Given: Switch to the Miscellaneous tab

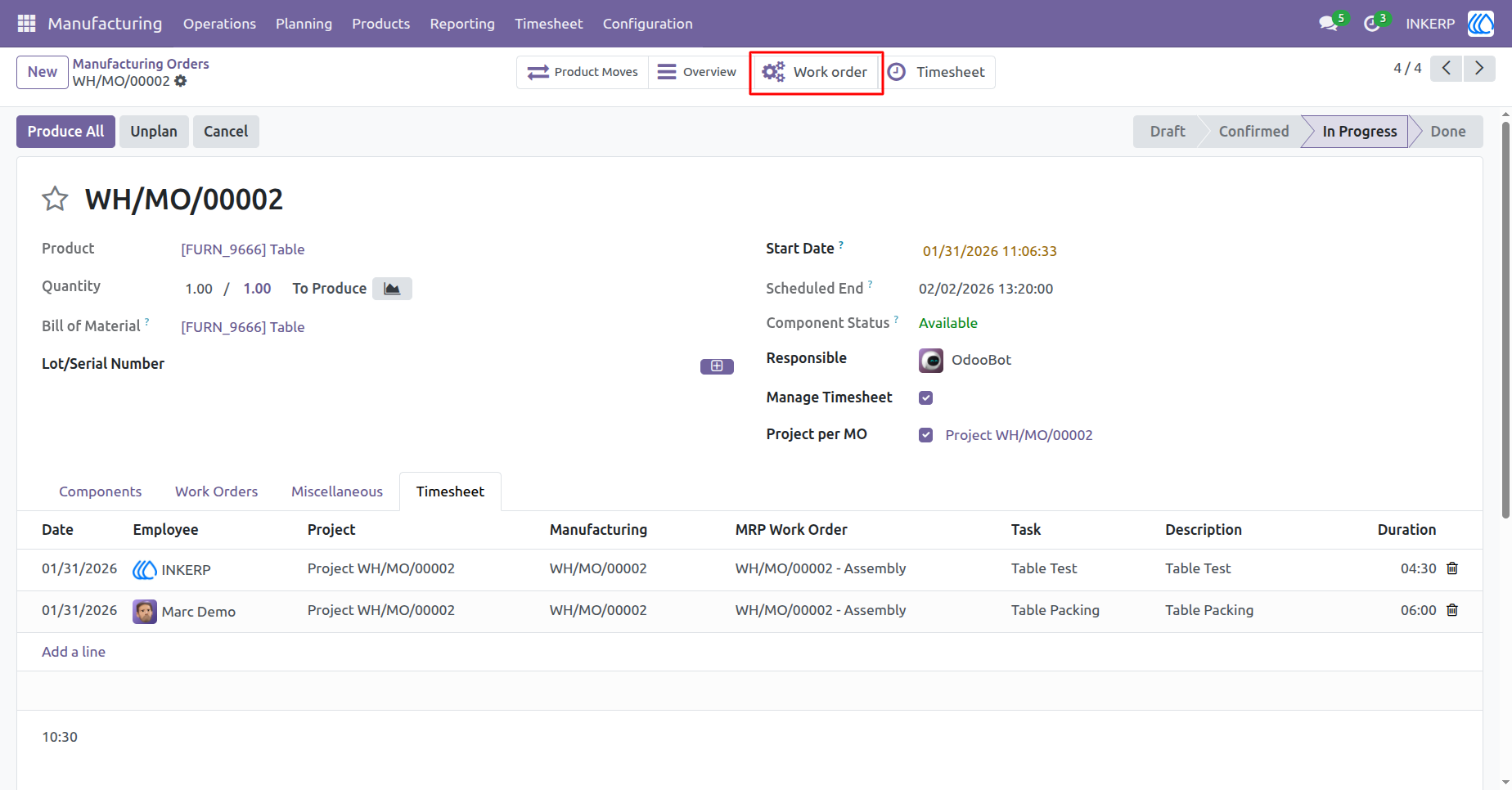Looking at the screenshot, I should tap(337, 492).
